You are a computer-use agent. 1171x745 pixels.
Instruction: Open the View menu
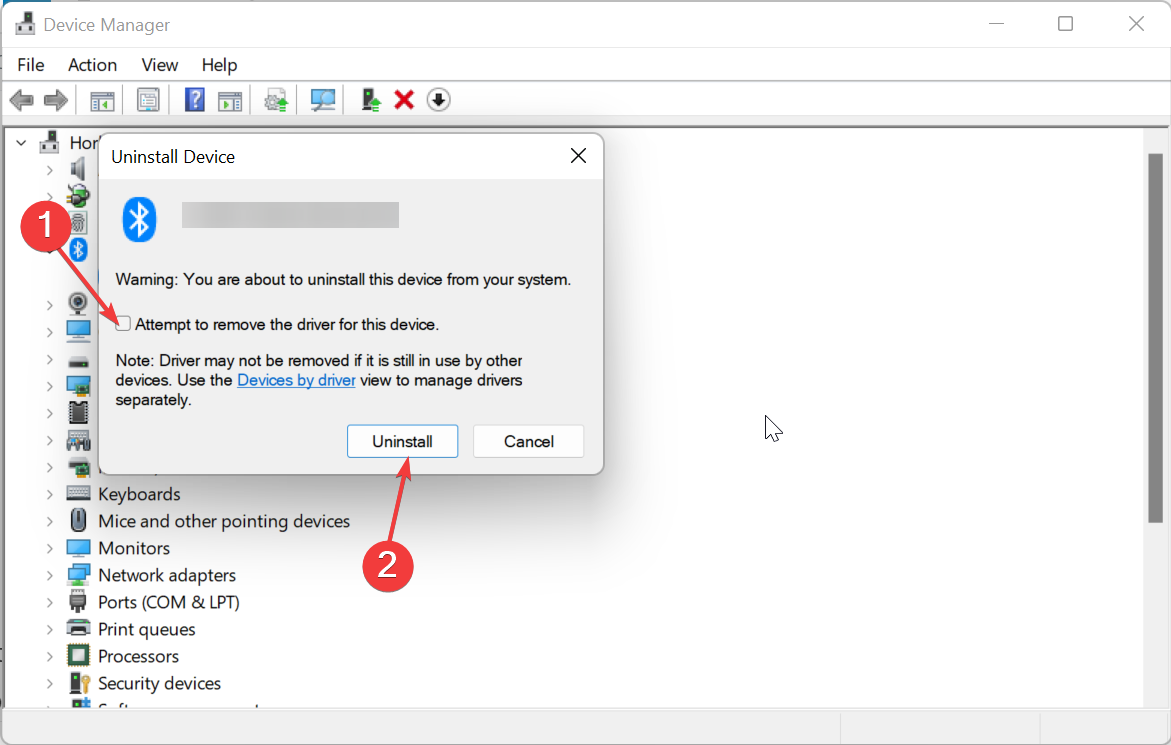tap(160, 65)
